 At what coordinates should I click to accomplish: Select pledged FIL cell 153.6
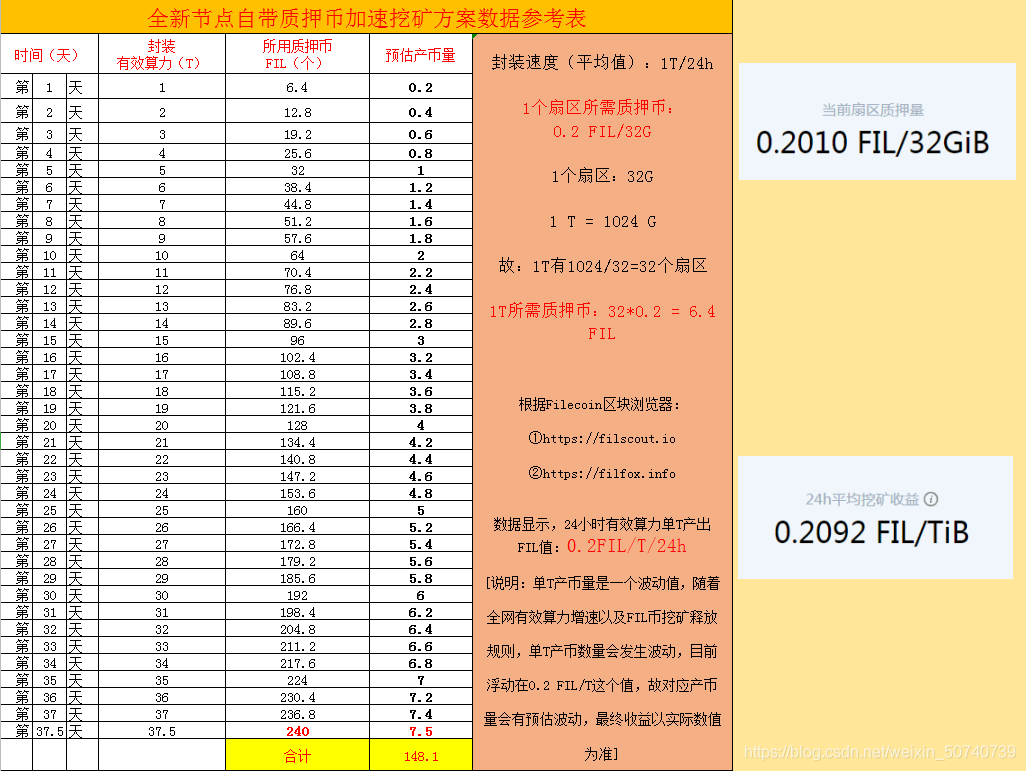coord(297,493)
